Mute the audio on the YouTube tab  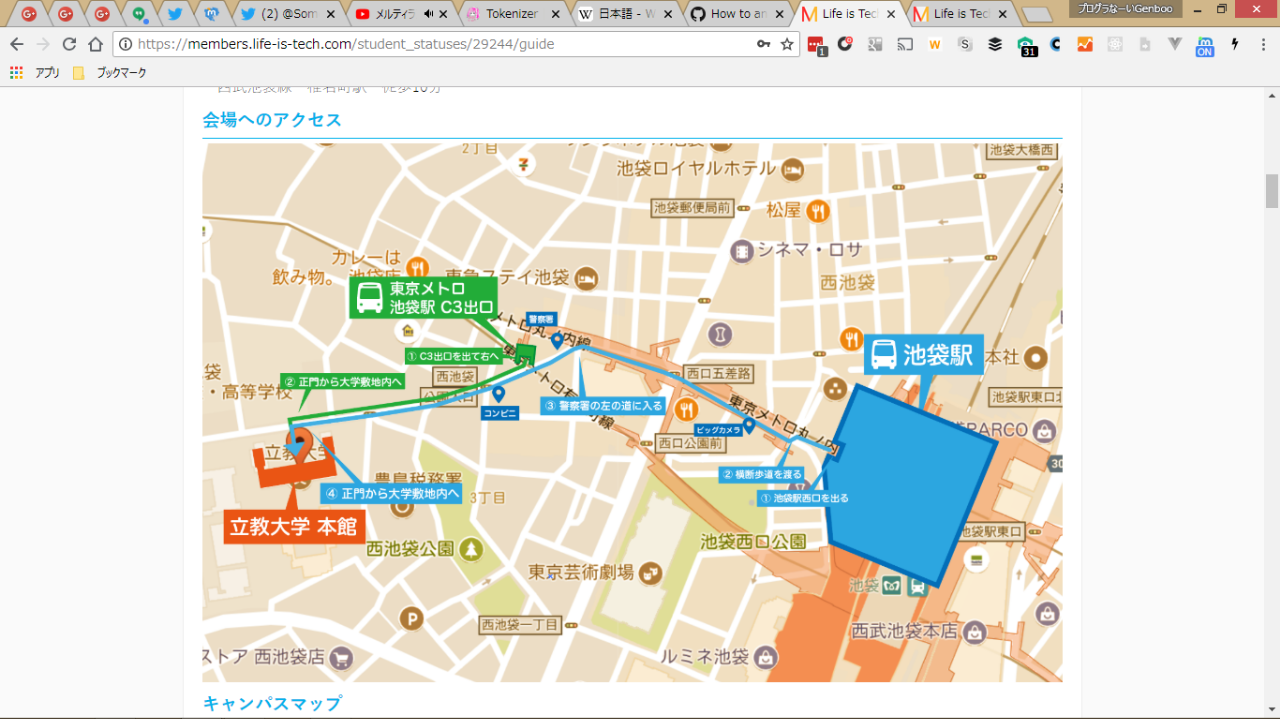click(x=429, y=14)
